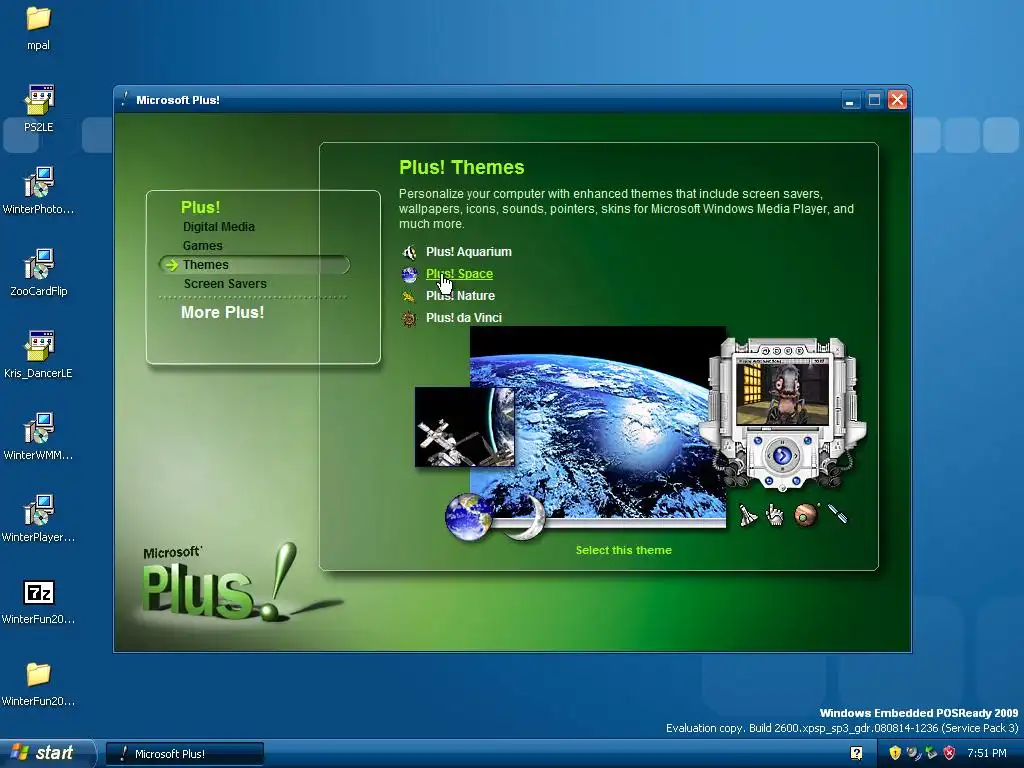Click Select this theme
The width and height of the screenshot is (1024, 768).
pos(624,550)
